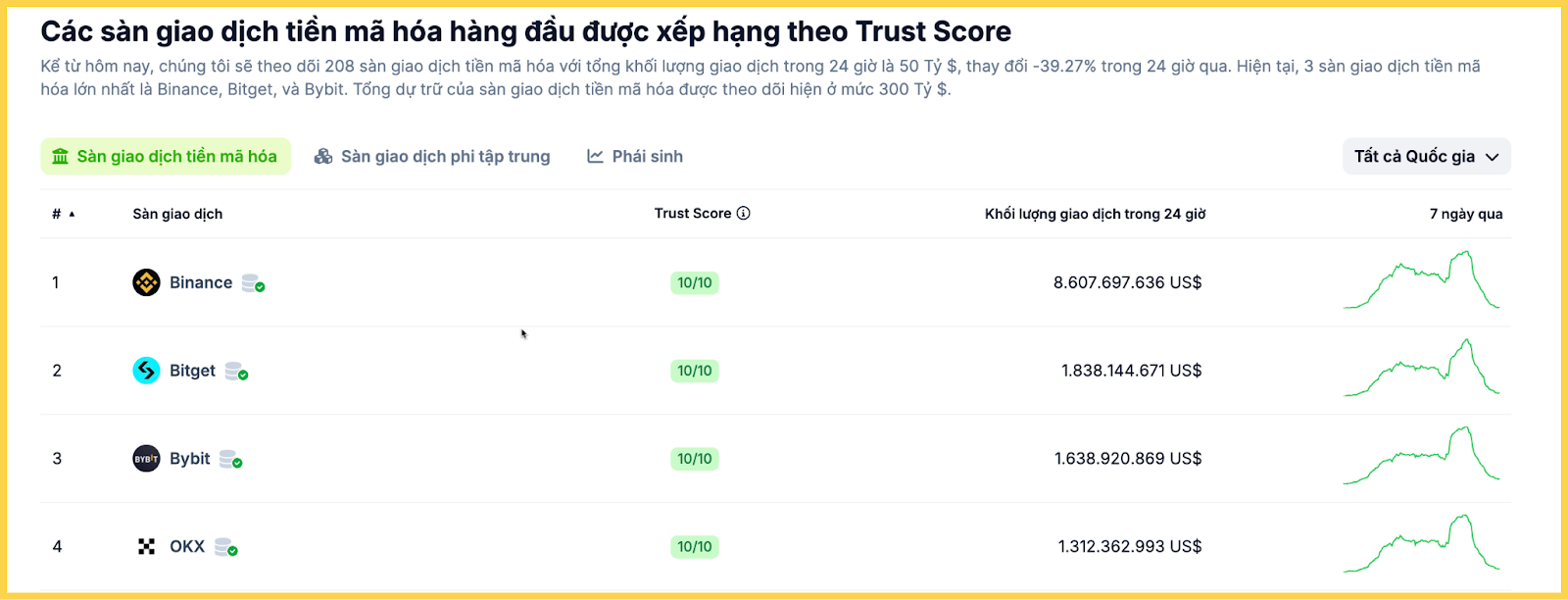Click the Binance exchange logo
The width and height of the screenshot is (1568, 600).
point(146,282)
